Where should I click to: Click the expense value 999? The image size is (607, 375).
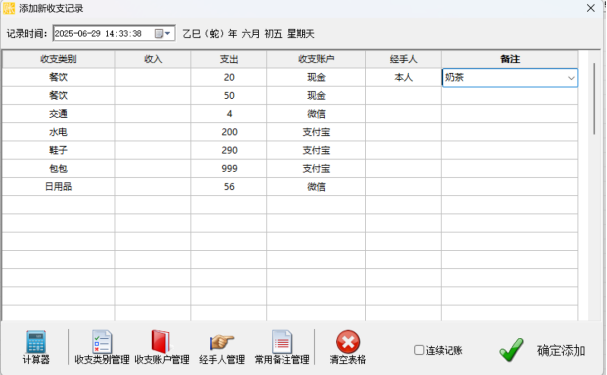point(229,168)
